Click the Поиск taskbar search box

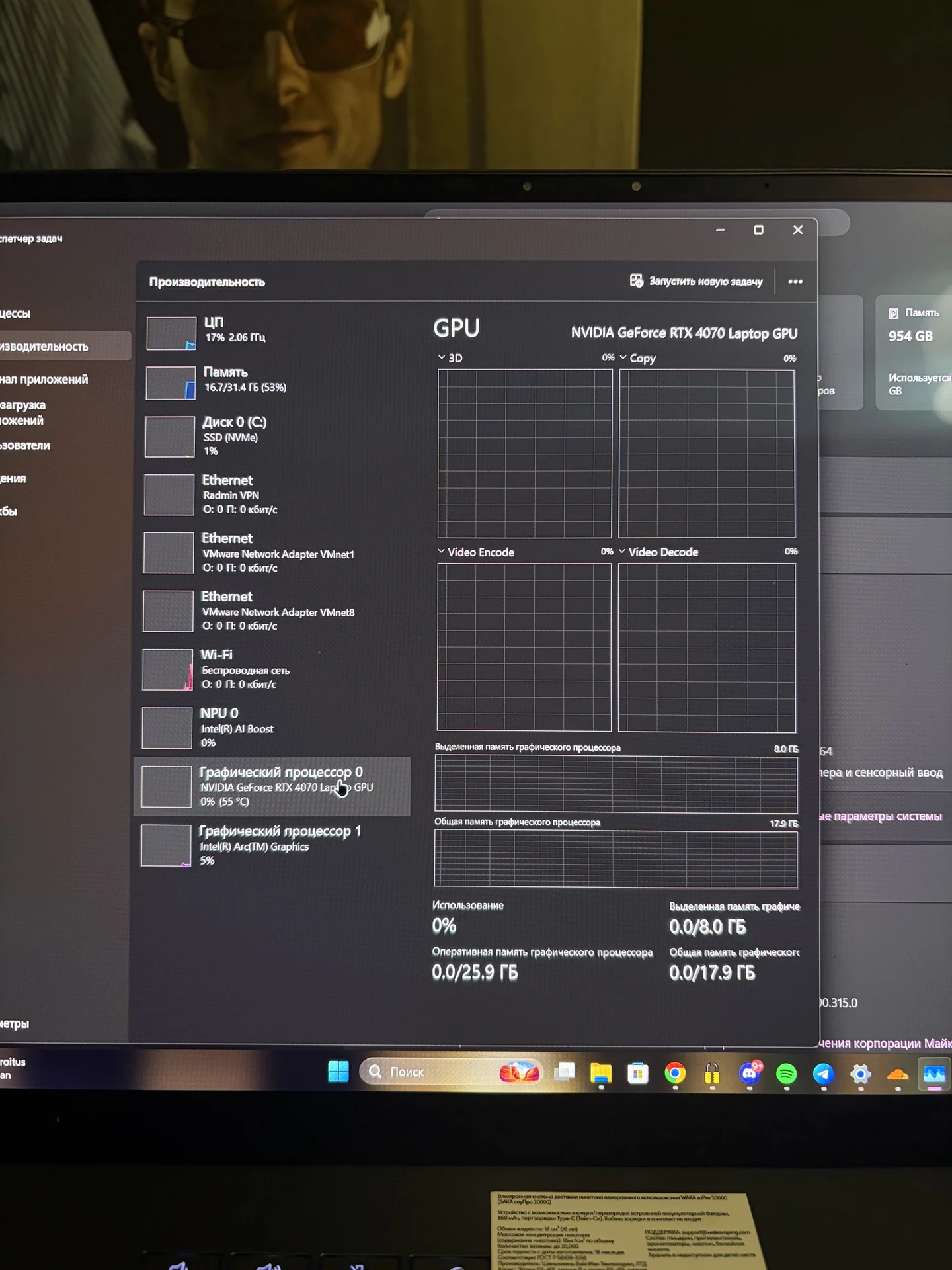click(452, 1072)
